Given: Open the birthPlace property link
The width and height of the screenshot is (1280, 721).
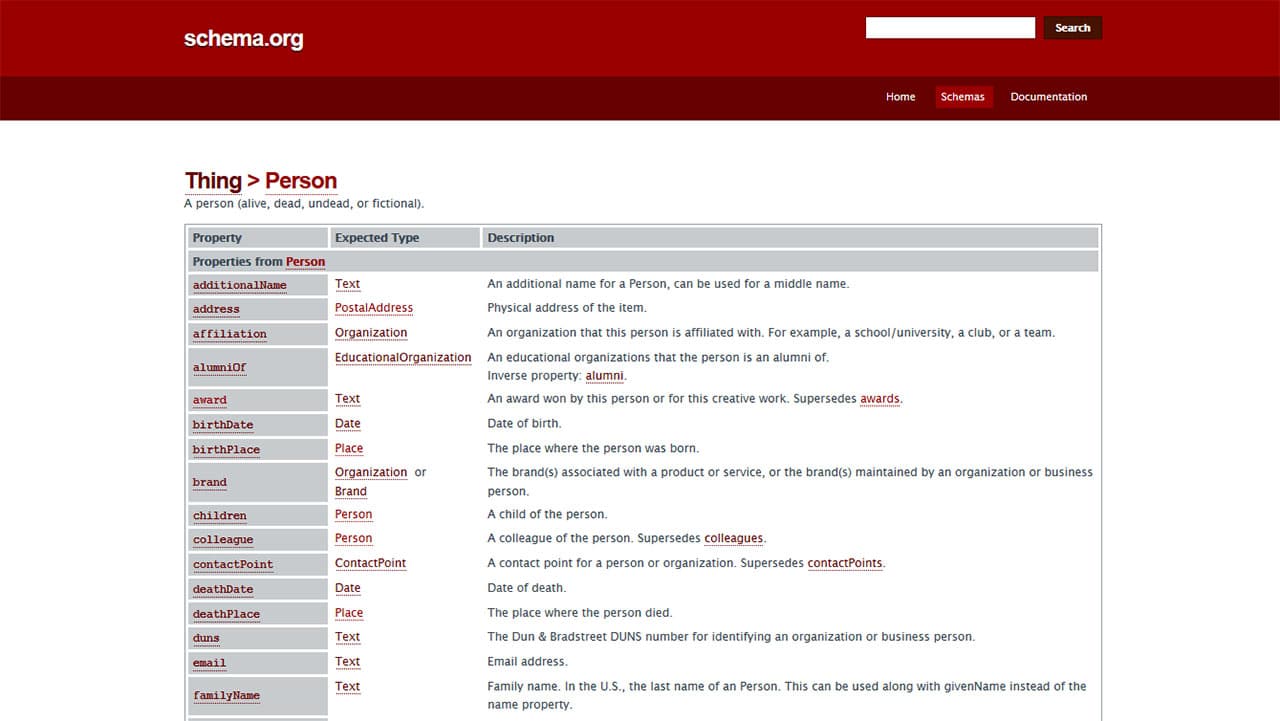Looking at the screenshot, I should (x=226, y=450).
